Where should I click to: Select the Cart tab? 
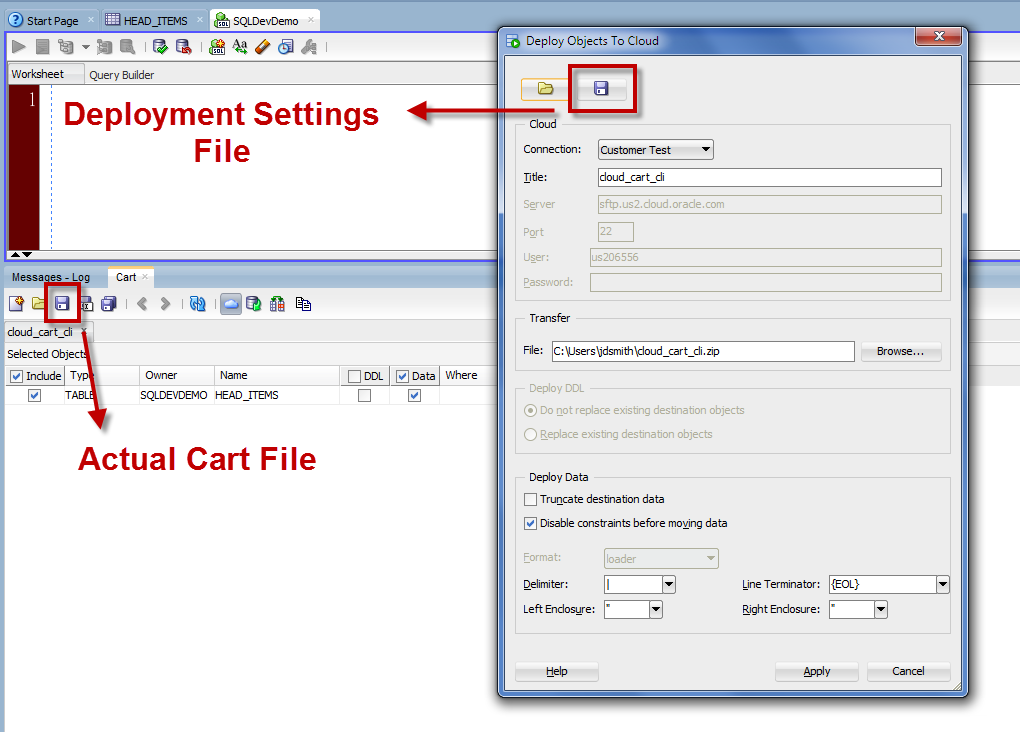pos(126,277)
